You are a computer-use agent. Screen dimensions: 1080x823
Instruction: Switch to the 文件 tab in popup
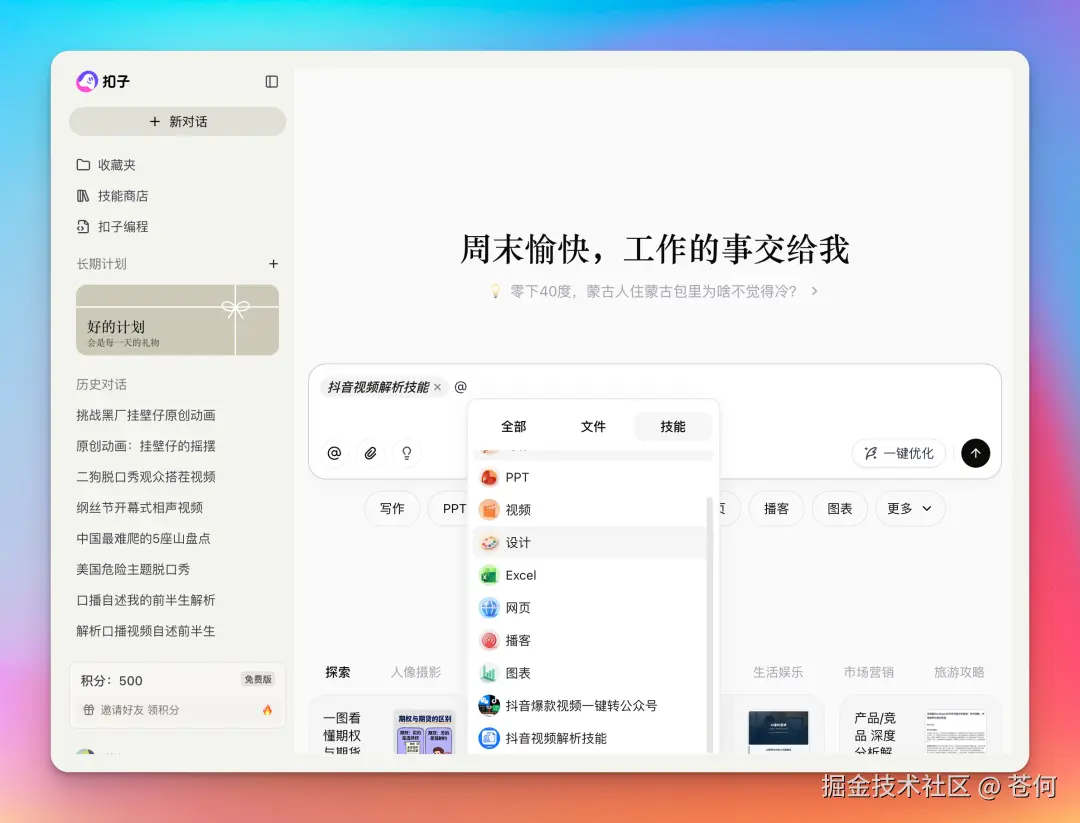[593, 426]
